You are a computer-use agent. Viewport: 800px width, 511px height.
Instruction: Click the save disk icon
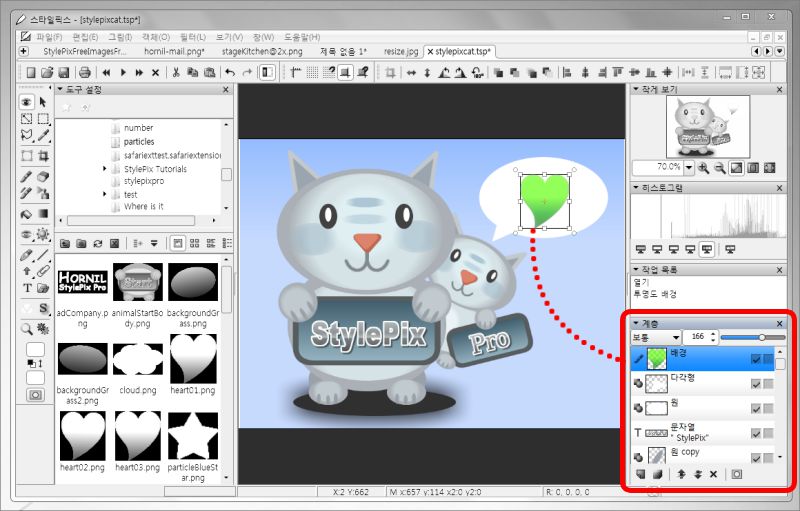[64, 72]
